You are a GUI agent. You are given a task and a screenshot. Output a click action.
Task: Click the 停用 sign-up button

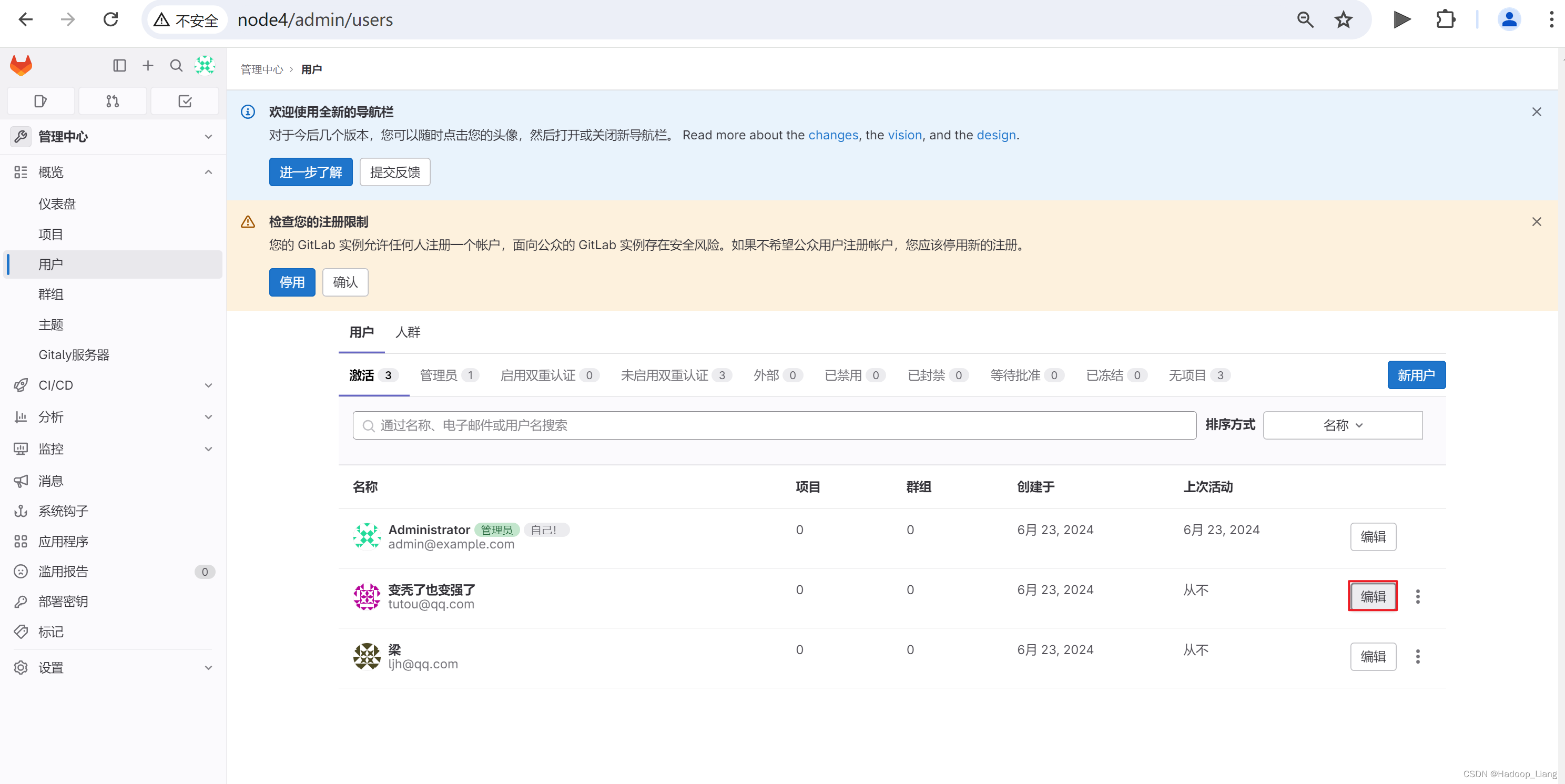click(x=292, y=282)
